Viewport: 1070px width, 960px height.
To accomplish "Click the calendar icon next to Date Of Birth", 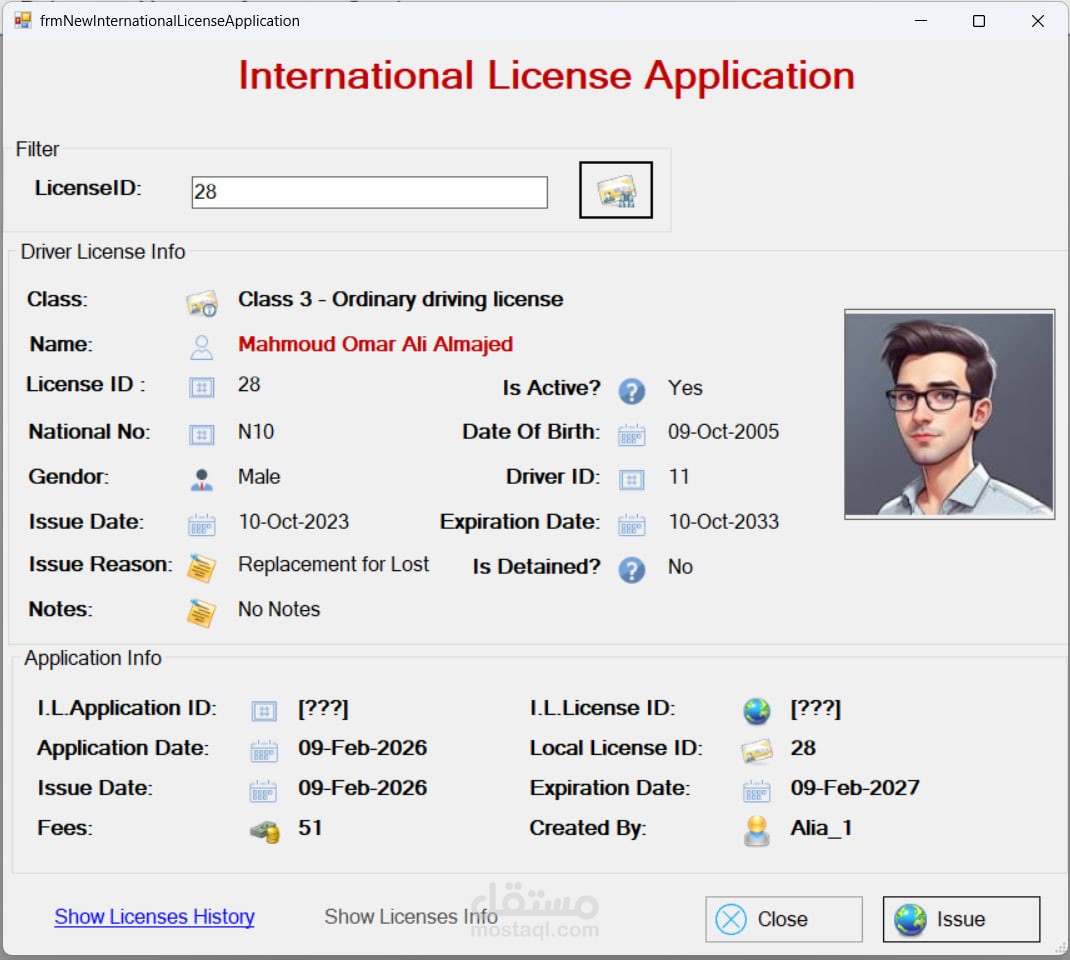I will [631, 435].
